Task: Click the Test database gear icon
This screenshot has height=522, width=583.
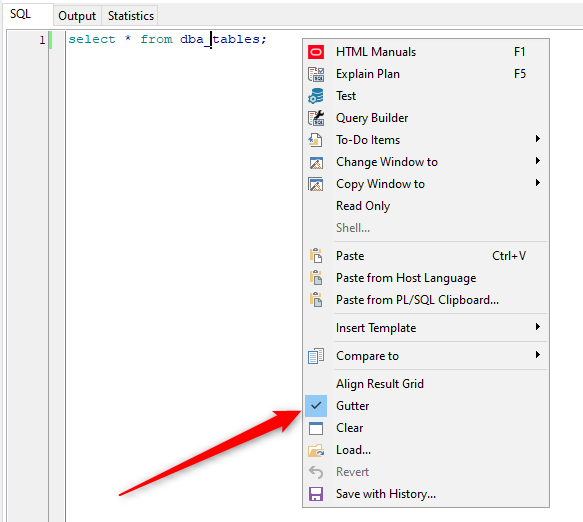Action: (x=316, y=96)
